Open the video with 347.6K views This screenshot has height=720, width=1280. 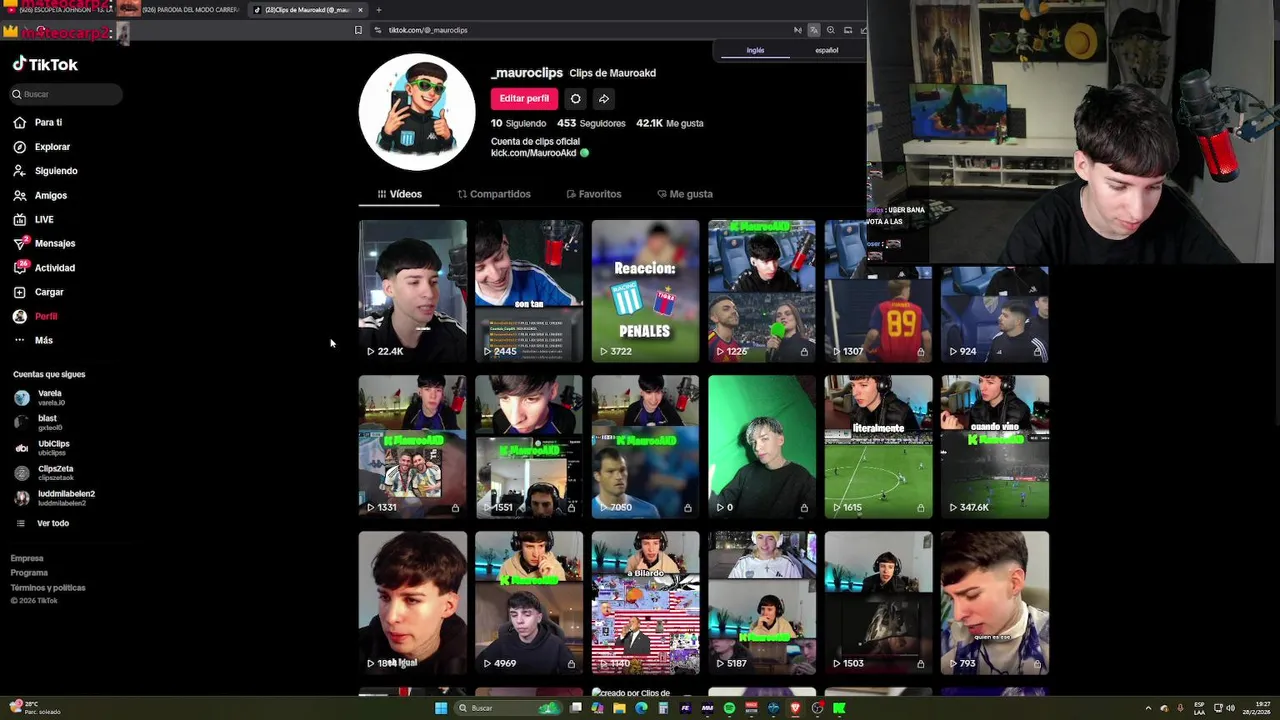995,447
